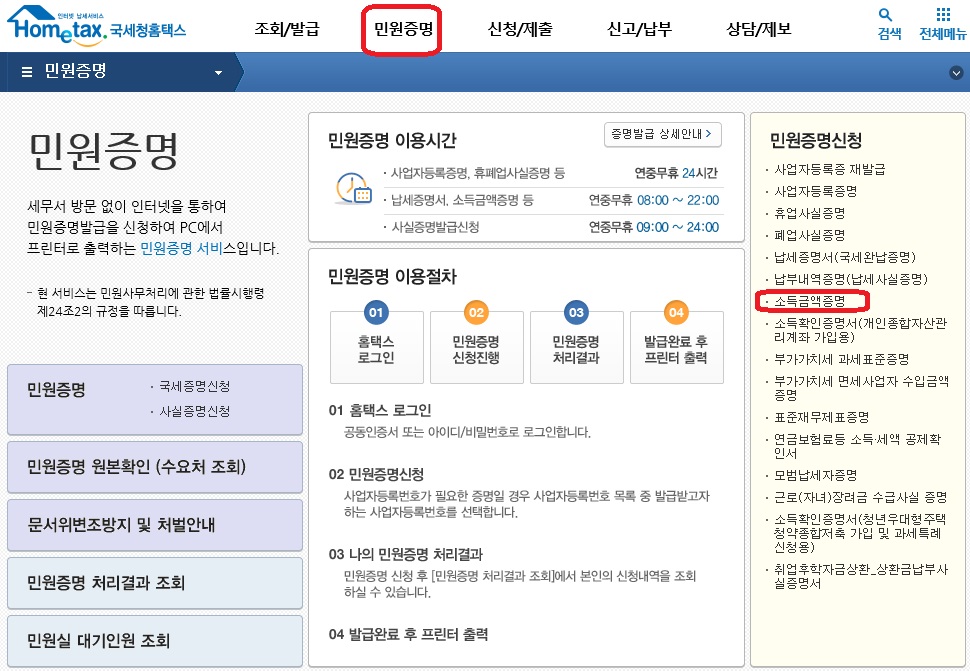Open 사실증명신청 link

click(194, 411)
